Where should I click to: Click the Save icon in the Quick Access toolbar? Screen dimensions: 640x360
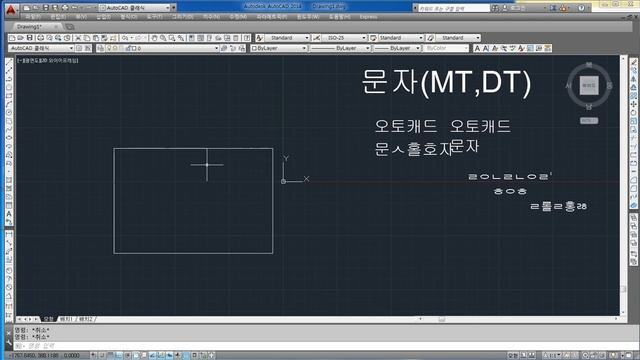tap(45, 8)
